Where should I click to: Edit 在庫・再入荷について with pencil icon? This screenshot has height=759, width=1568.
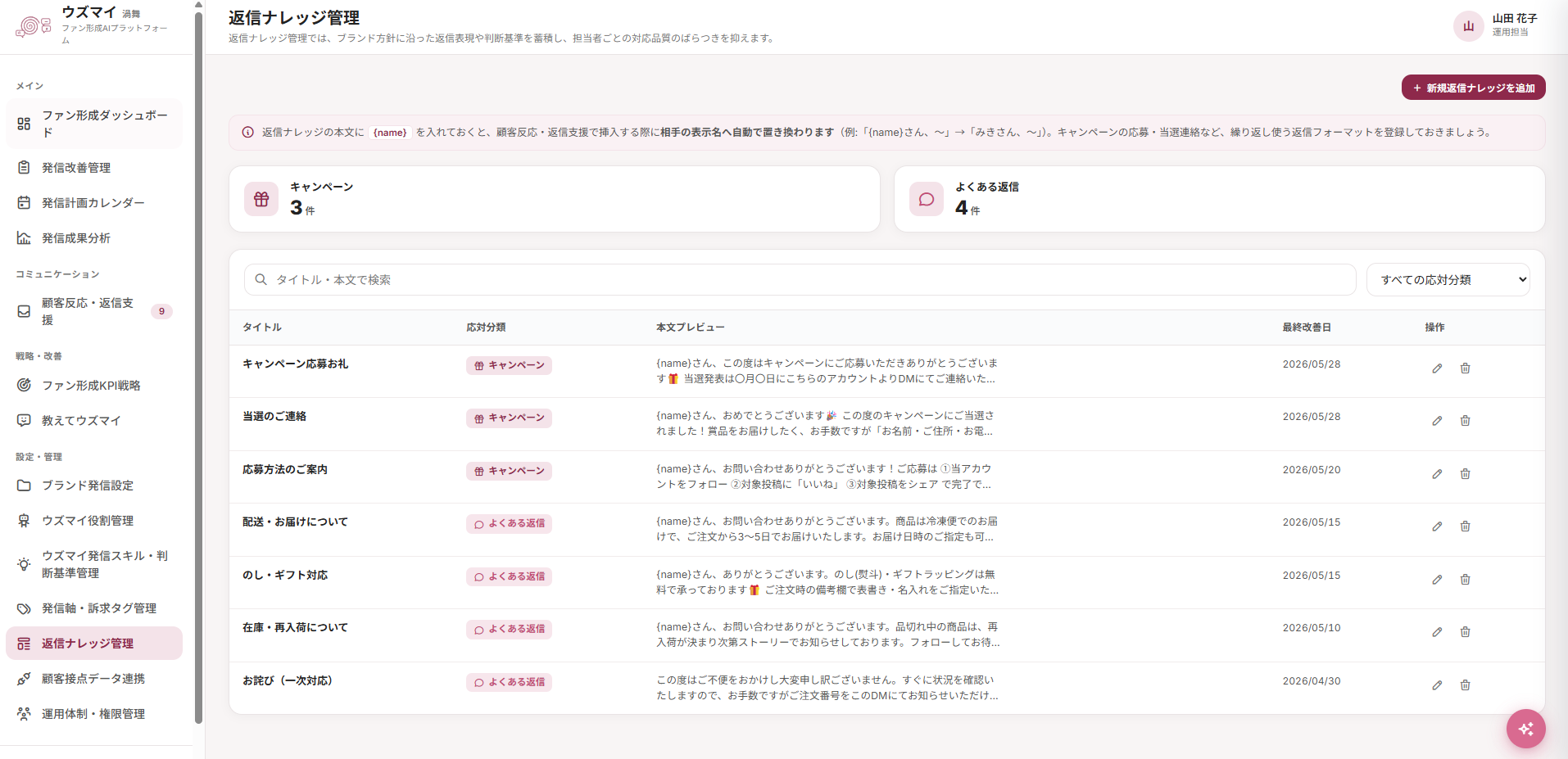pos(1437,632)
